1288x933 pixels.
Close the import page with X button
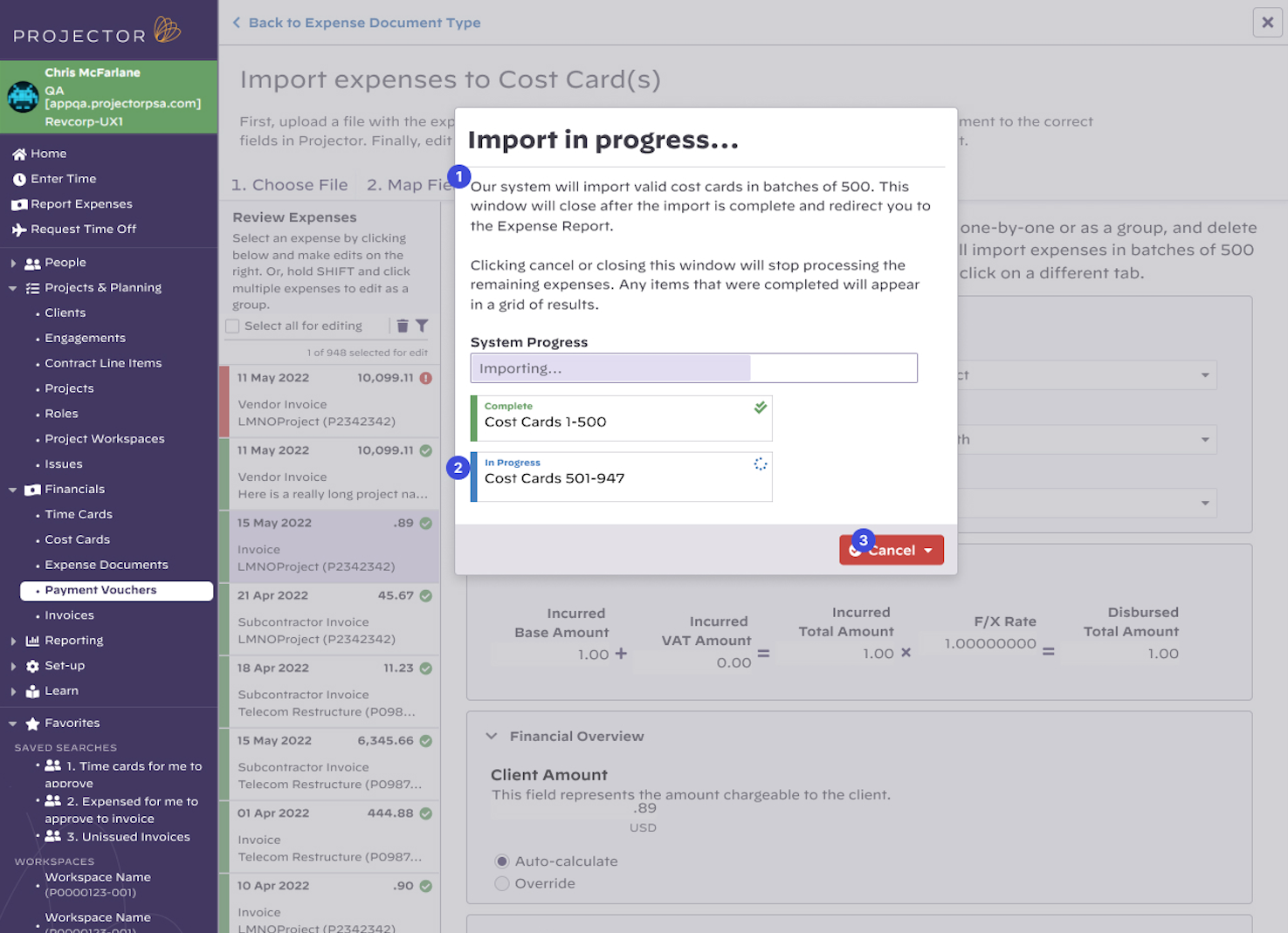coord(1268,23)
